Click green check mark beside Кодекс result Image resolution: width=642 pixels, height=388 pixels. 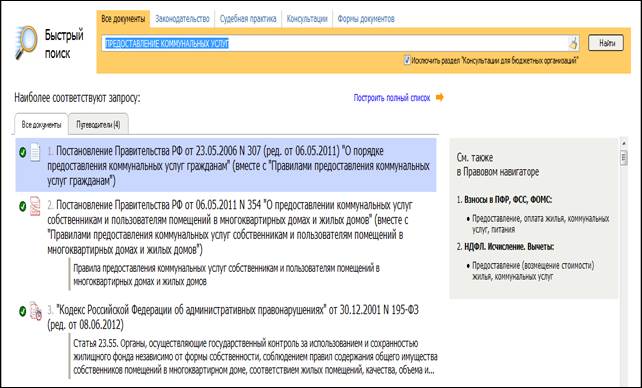coord(23,311)
